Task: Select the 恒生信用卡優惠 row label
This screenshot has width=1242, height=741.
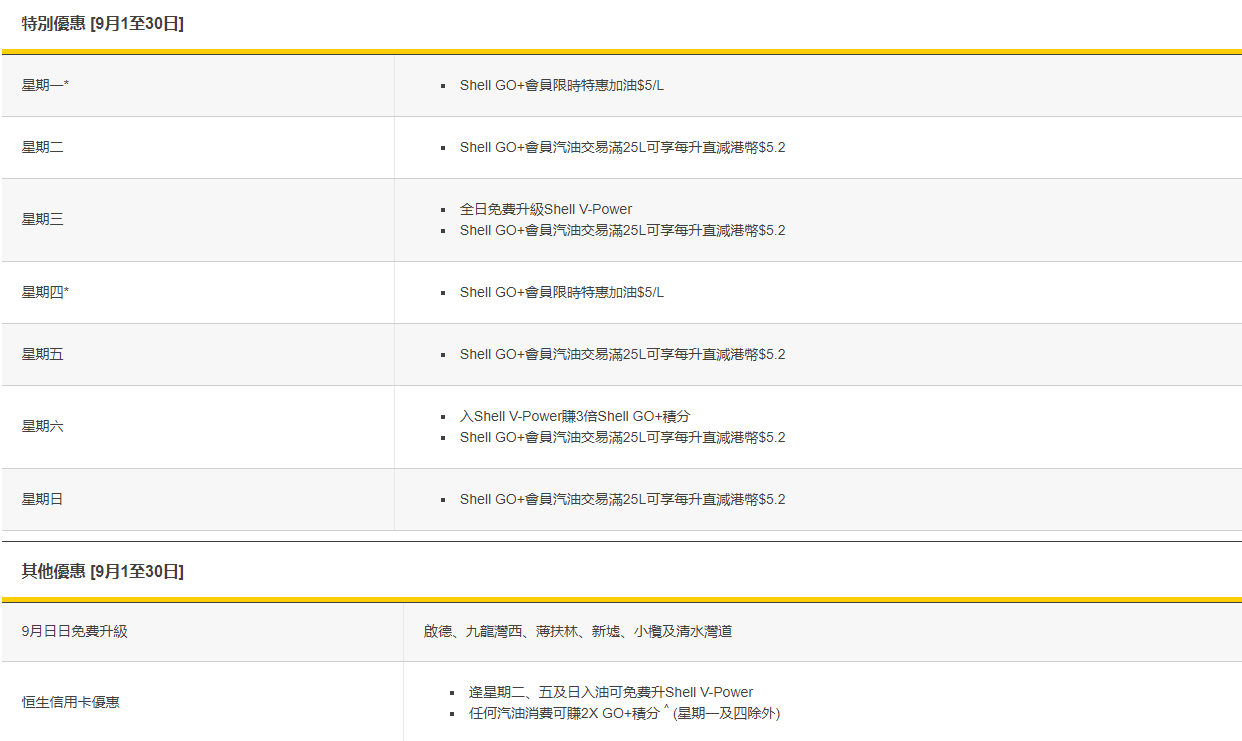Action: [x=71, y=702]
